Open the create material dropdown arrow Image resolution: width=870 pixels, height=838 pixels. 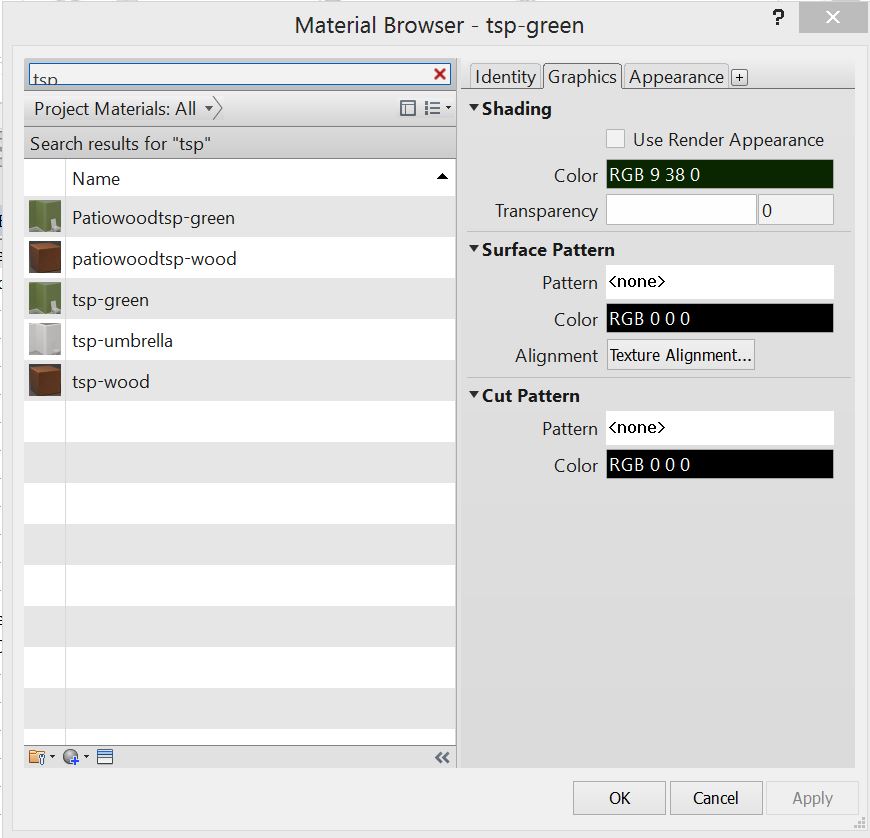point(86,756)
